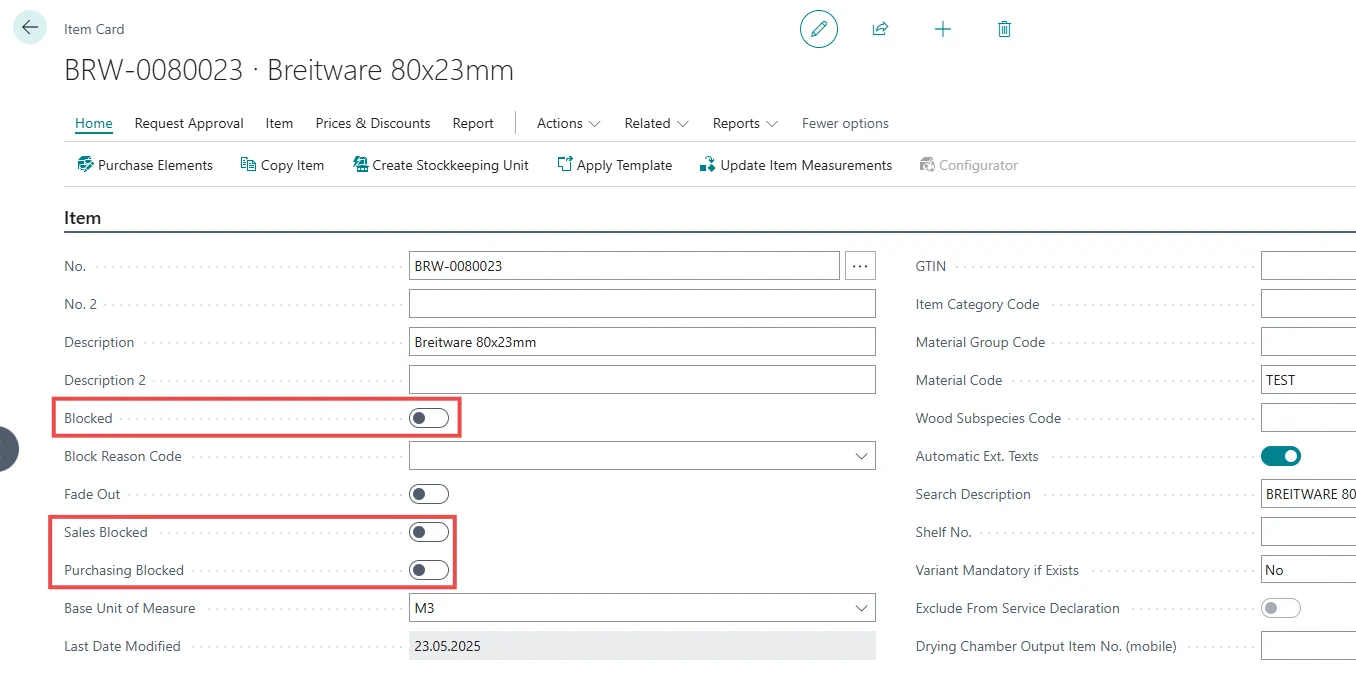Click into the Description 2 field
Image resolution: width=1356 pixels, height=691 pixels.
[641, 380]
